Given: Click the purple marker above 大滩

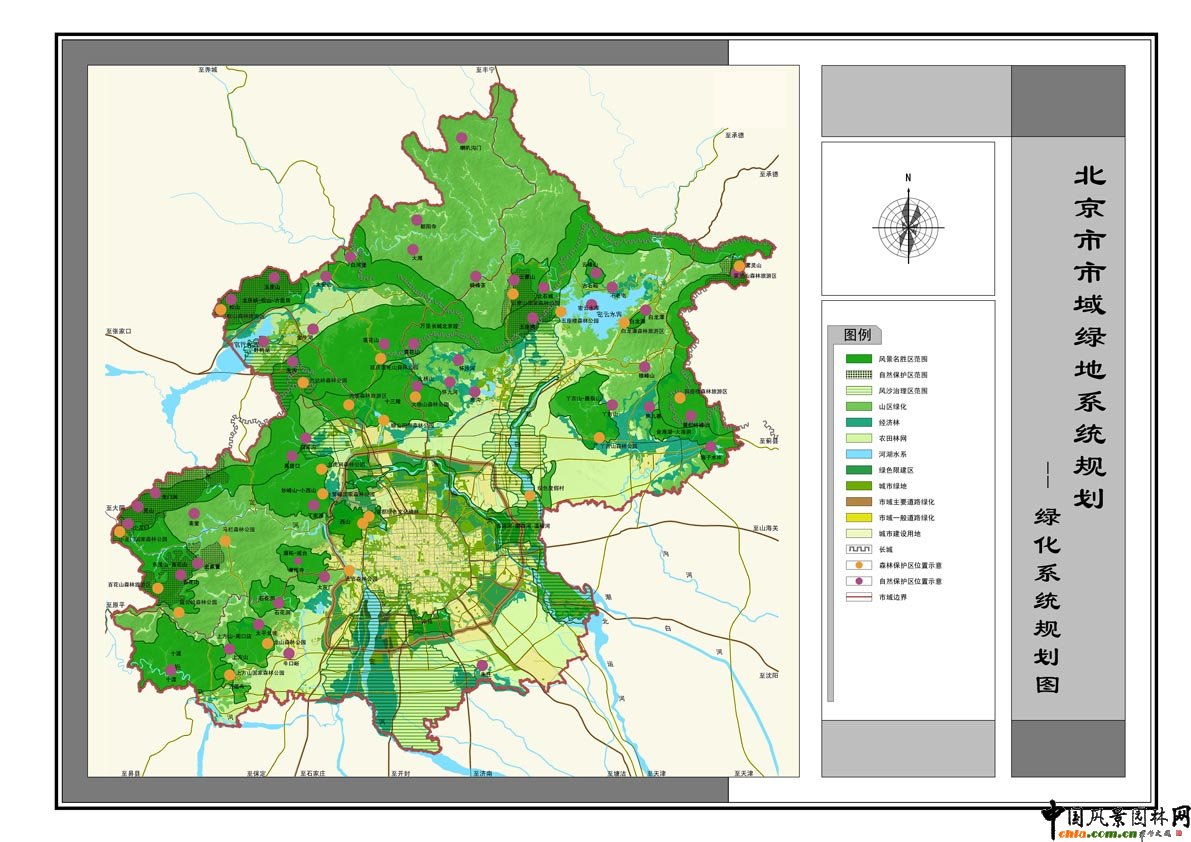Looking at the screenshot, I should click(x=413, y=249).
